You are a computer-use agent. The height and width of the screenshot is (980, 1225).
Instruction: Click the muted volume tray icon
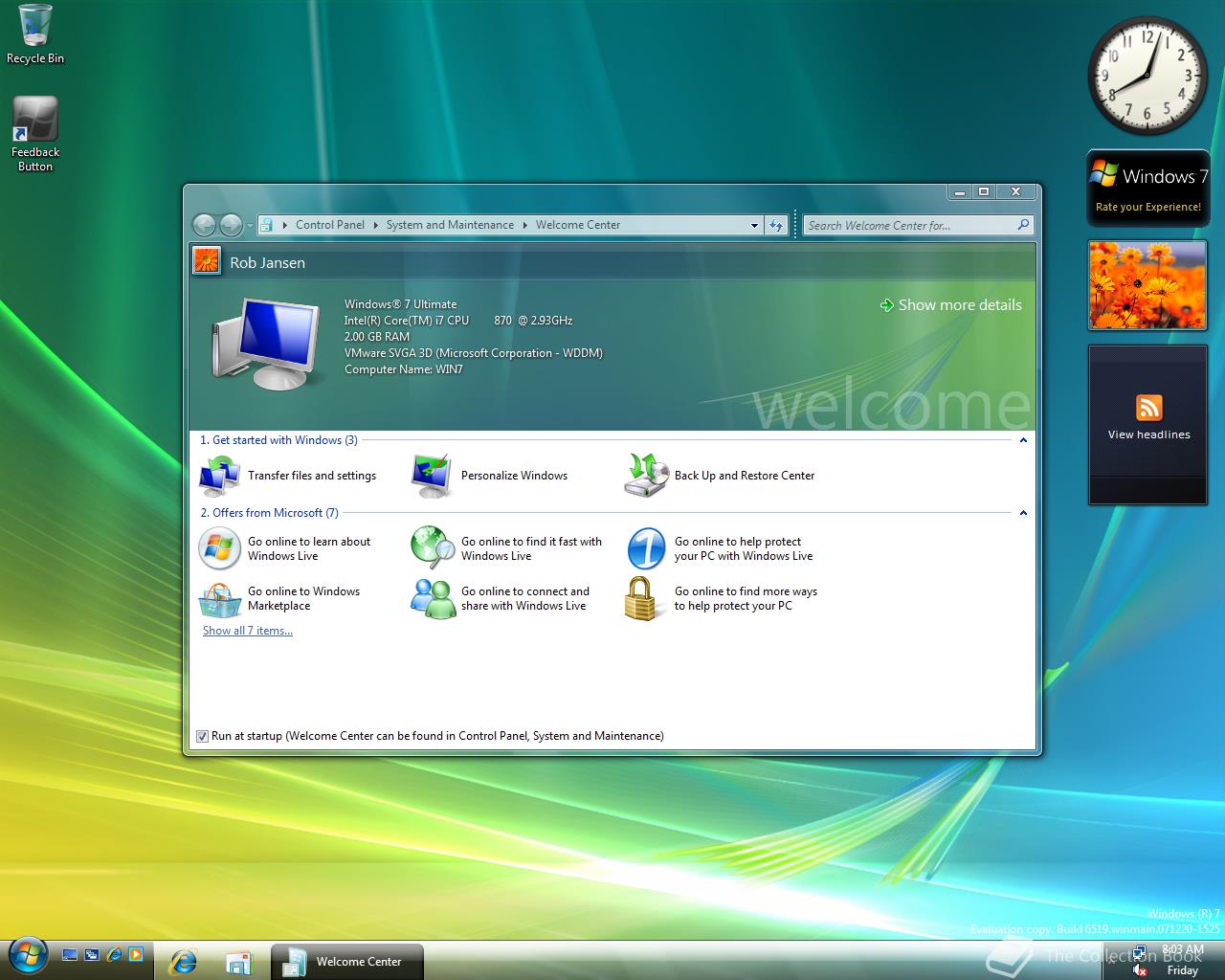coord(1141,970)
